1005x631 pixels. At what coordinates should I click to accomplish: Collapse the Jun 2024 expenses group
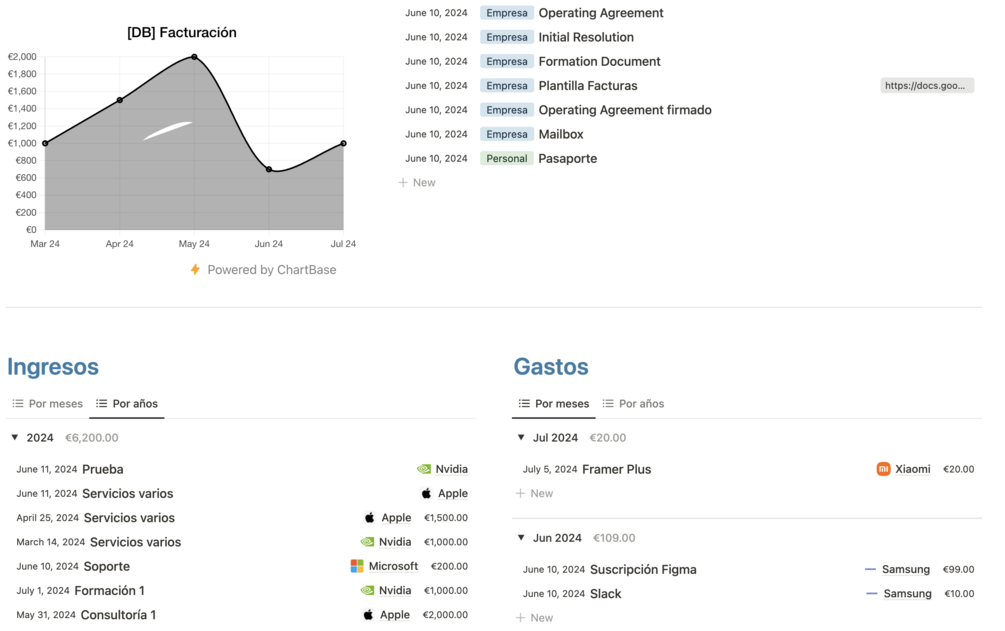[x=521, y=537]
